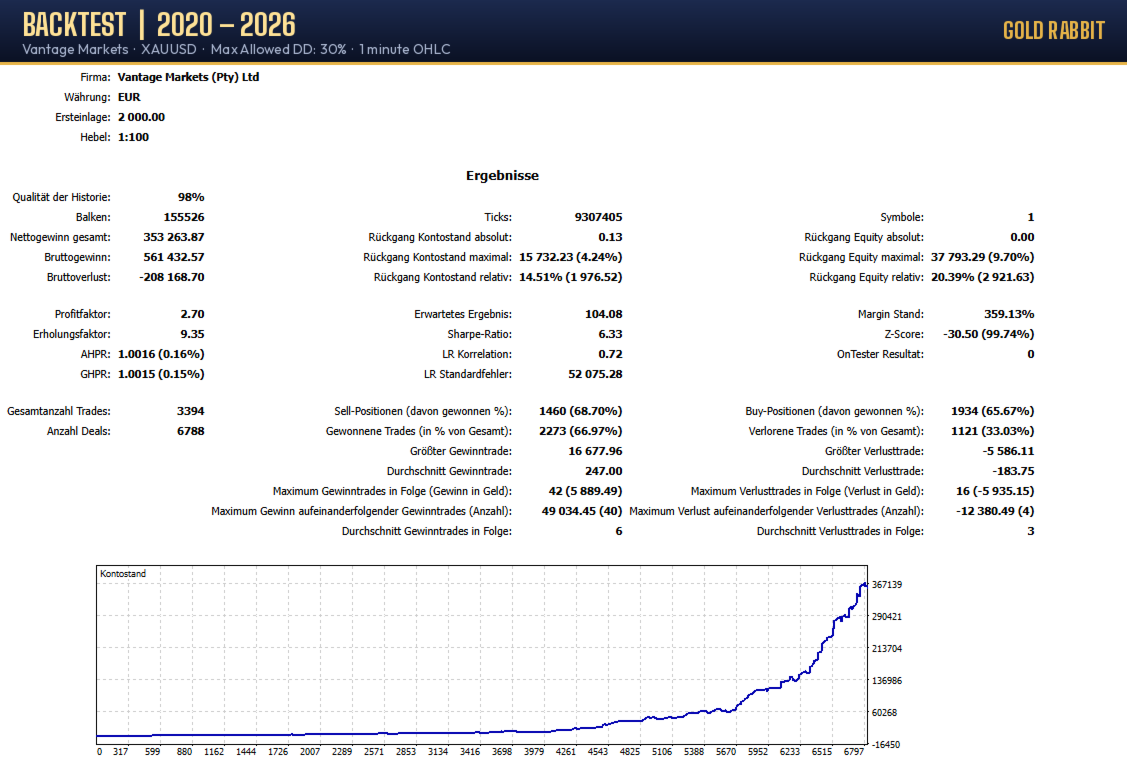Click the Ergebnisse section heading
Image resolution: width=1127 pixels, height=774 pixels.
tap(502, 175)
